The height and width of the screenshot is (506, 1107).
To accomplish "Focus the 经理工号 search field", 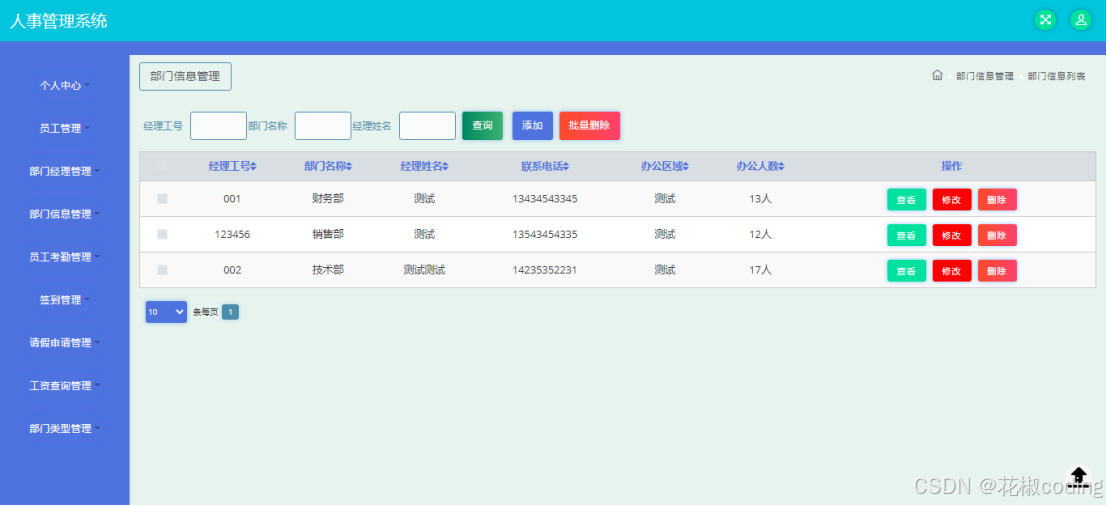I will pyautogui.click(x=218, y=126).
